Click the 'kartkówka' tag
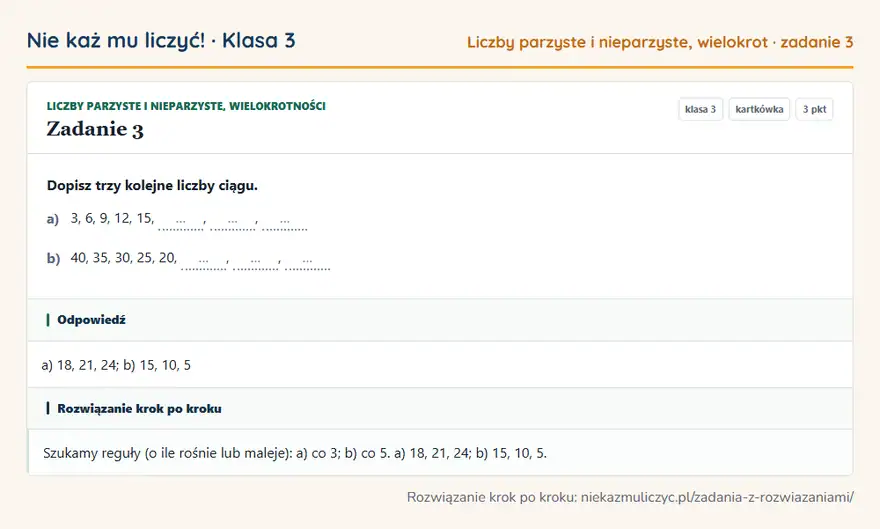 click(759, 109)
